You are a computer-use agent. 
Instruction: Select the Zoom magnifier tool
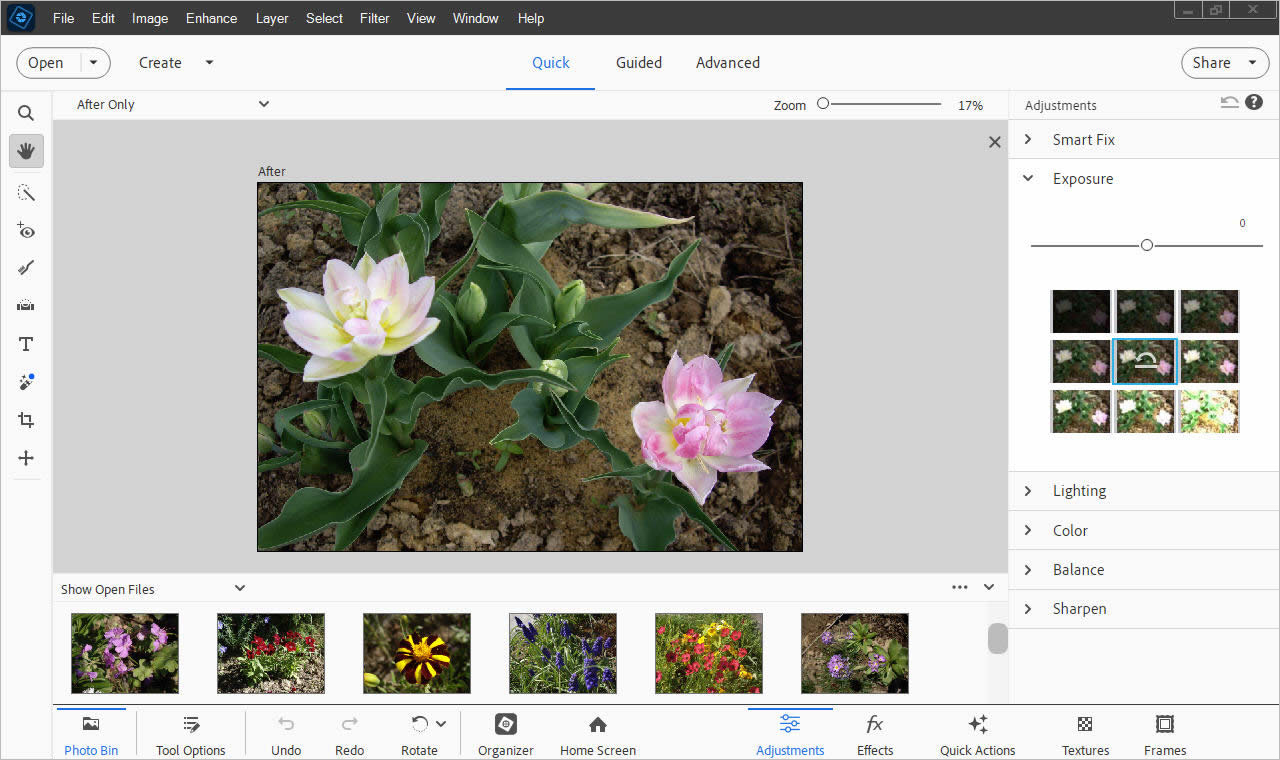pyautogui.click(x=26, y=113)
